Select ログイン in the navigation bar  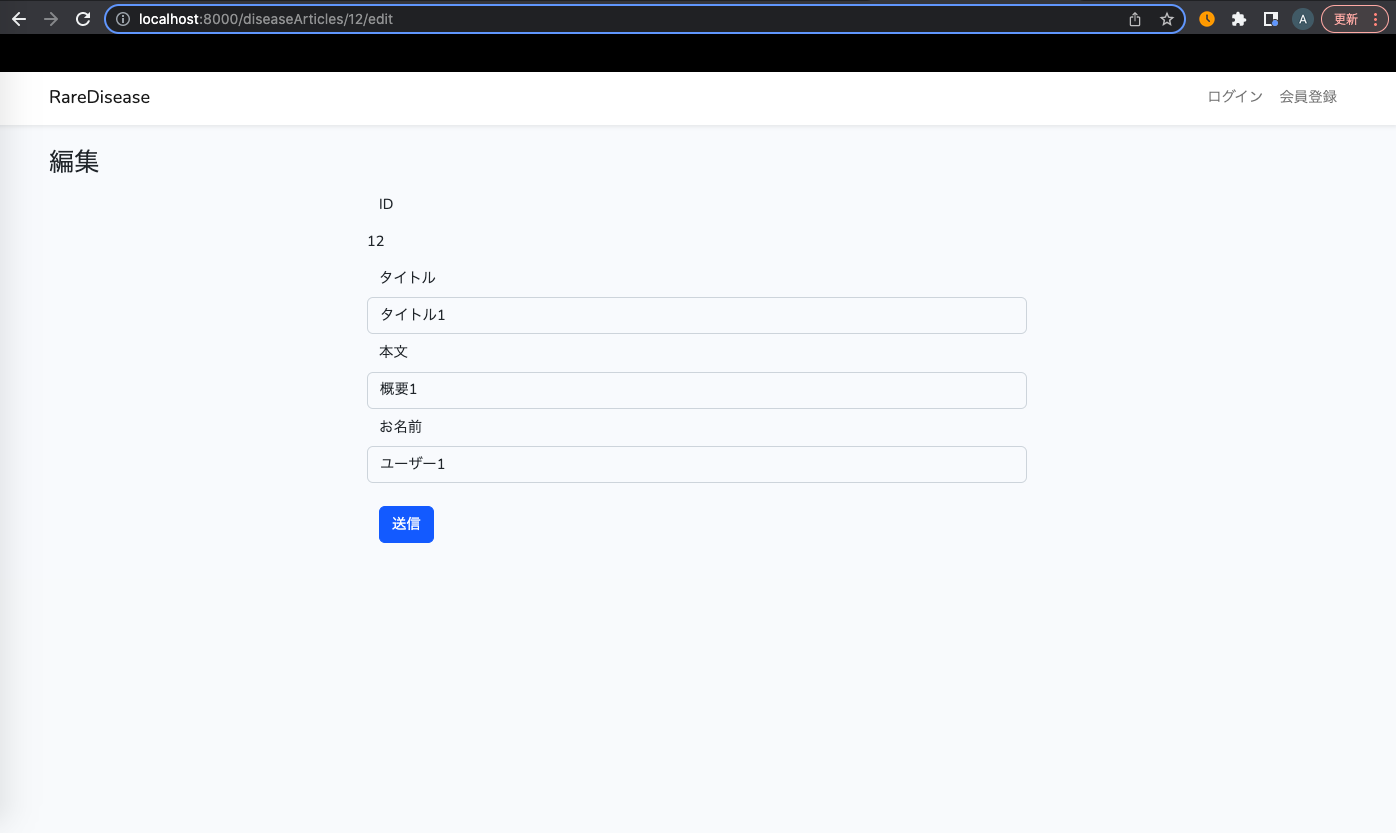1233,96
